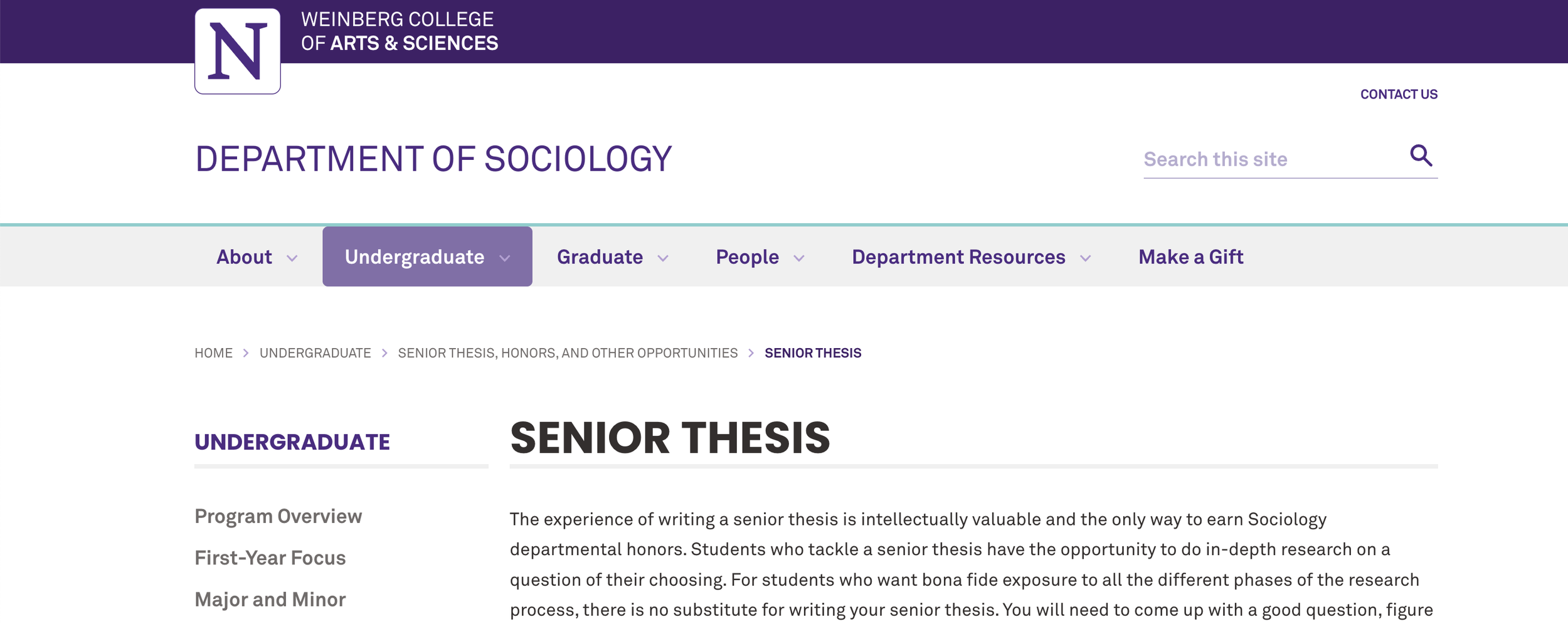Expand the Undergraduate menu chevron
The width and height of the screenshot is (1568, 624).
click(505, 258)
